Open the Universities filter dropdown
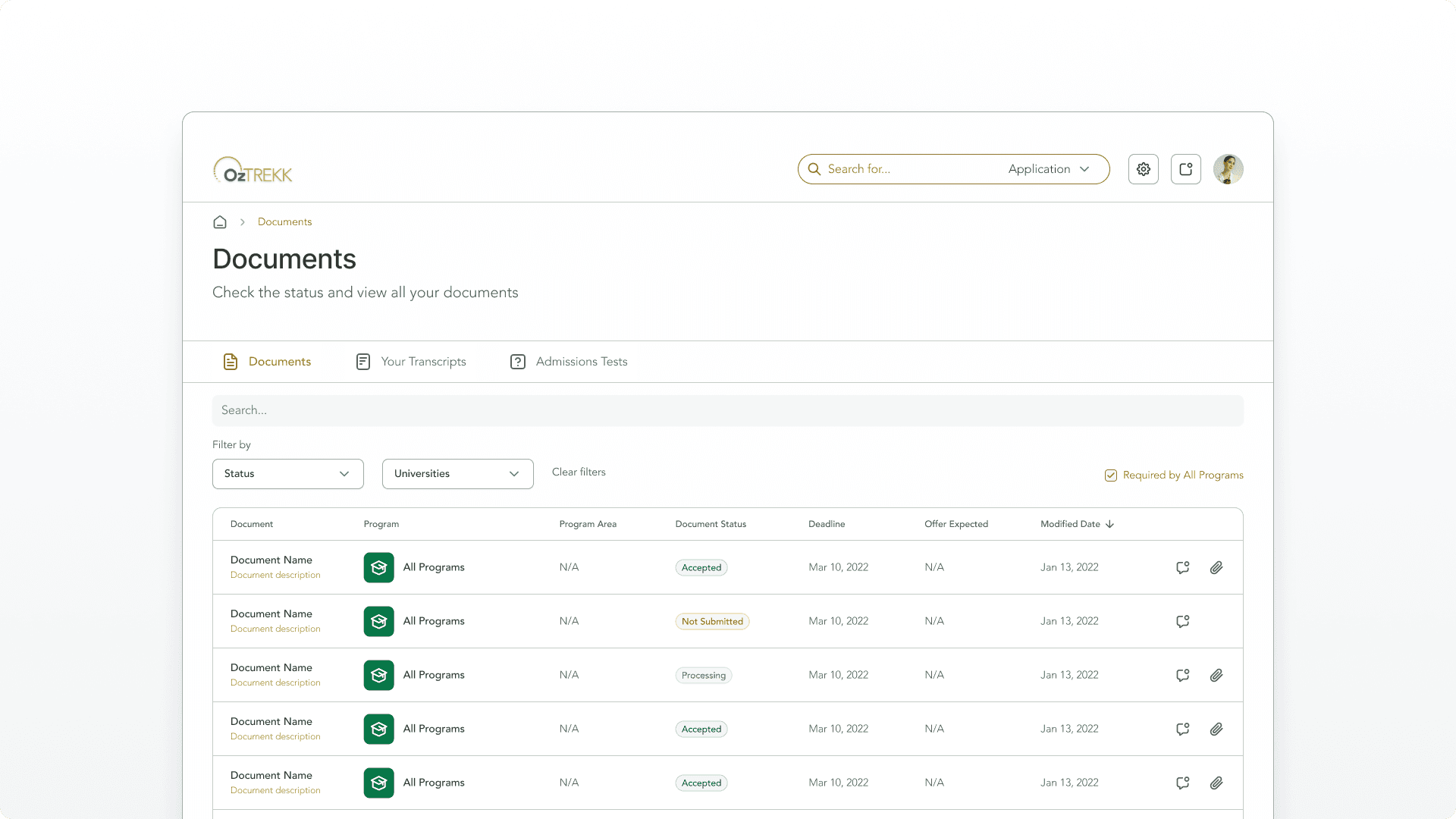Viewport: 1456px width, 819px height. coord(457,474)
